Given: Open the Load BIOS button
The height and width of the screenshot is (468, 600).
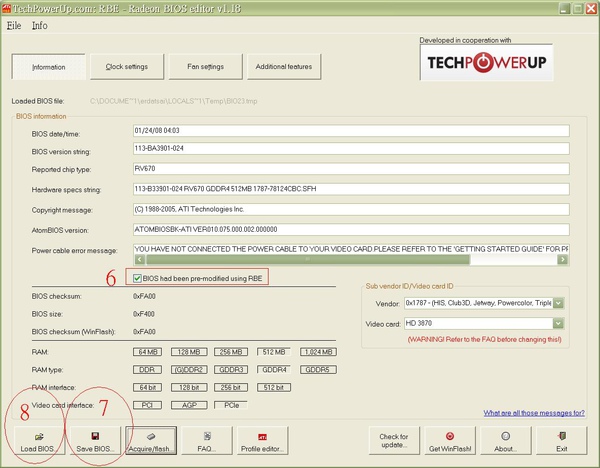Looking at the screenshot, I should point(39,441).
